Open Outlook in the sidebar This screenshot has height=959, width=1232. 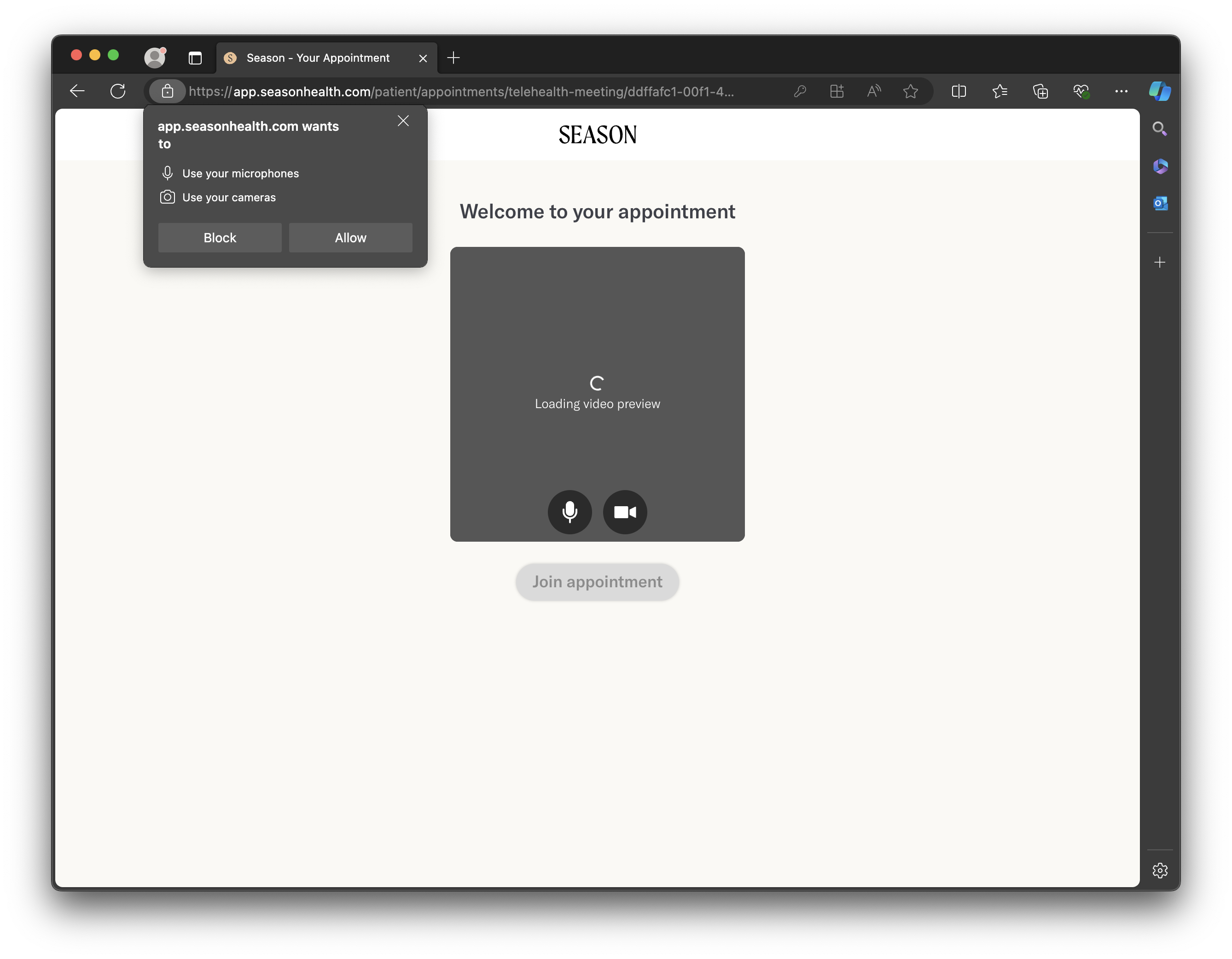click(x=1160, y=203)
